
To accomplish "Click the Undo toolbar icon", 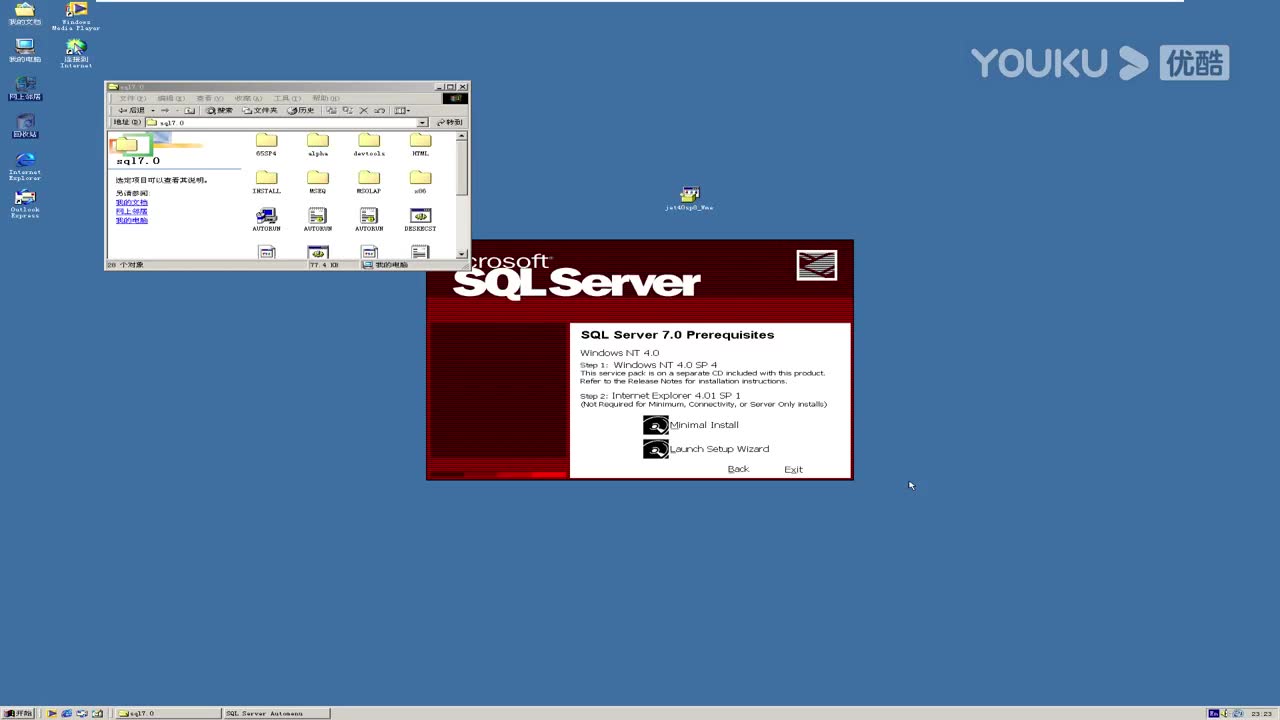I will (x=379, y=110).
